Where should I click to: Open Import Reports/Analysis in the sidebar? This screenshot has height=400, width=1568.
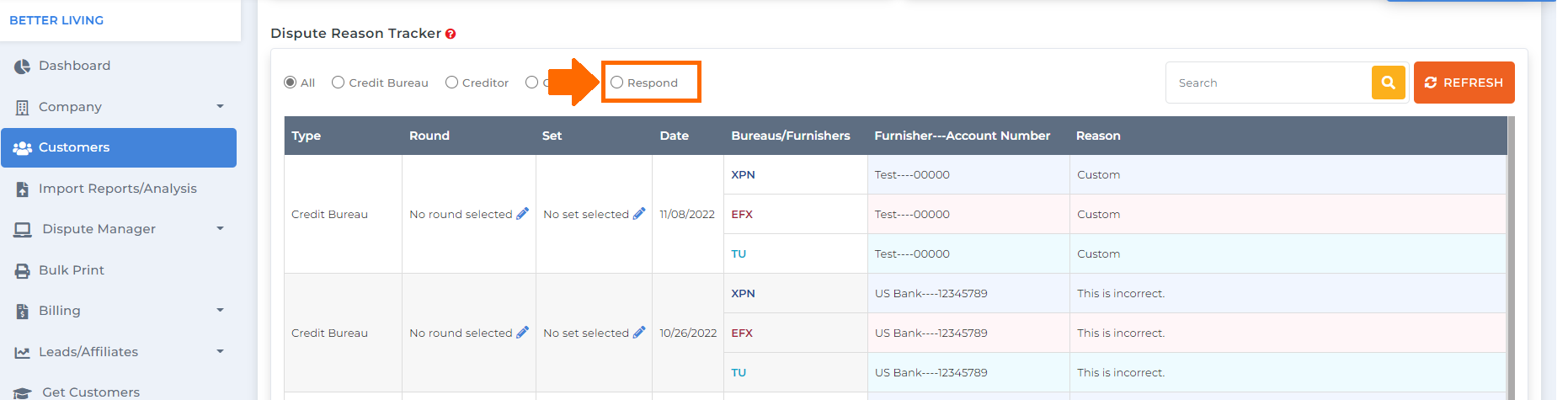click(x=119, y=189)
